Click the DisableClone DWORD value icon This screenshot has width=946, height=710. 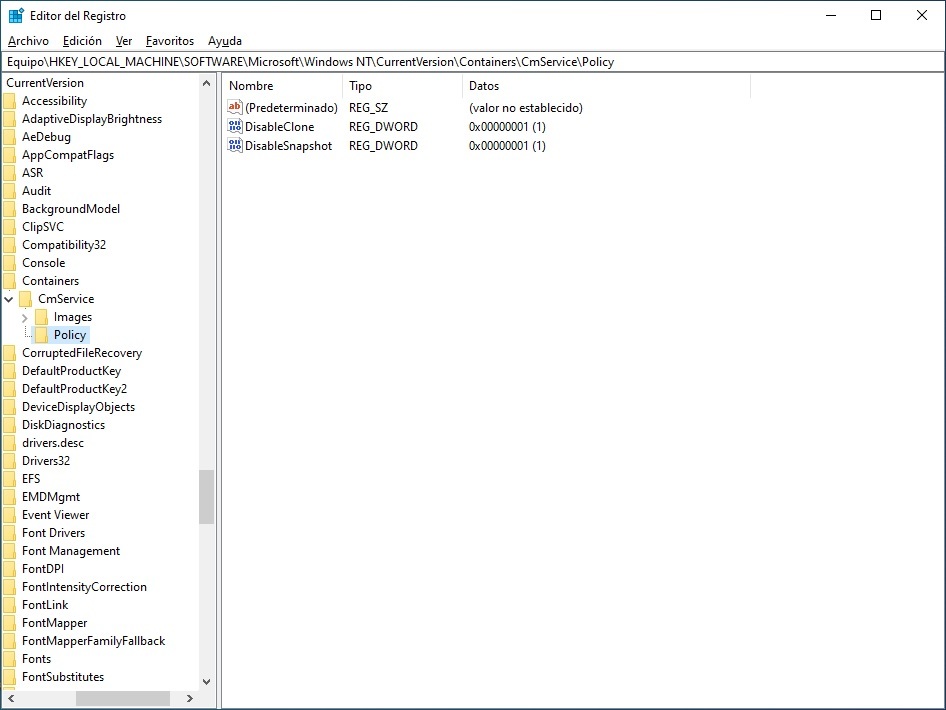235,127
